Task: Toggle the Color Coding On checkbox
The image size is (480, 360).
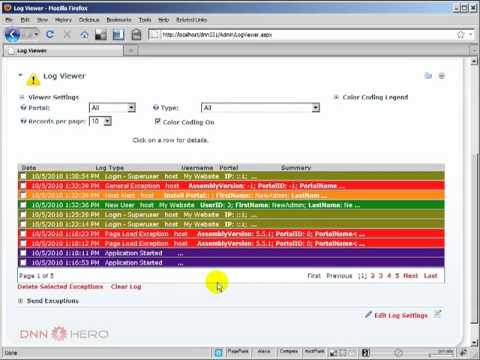Action: [157, 122]
